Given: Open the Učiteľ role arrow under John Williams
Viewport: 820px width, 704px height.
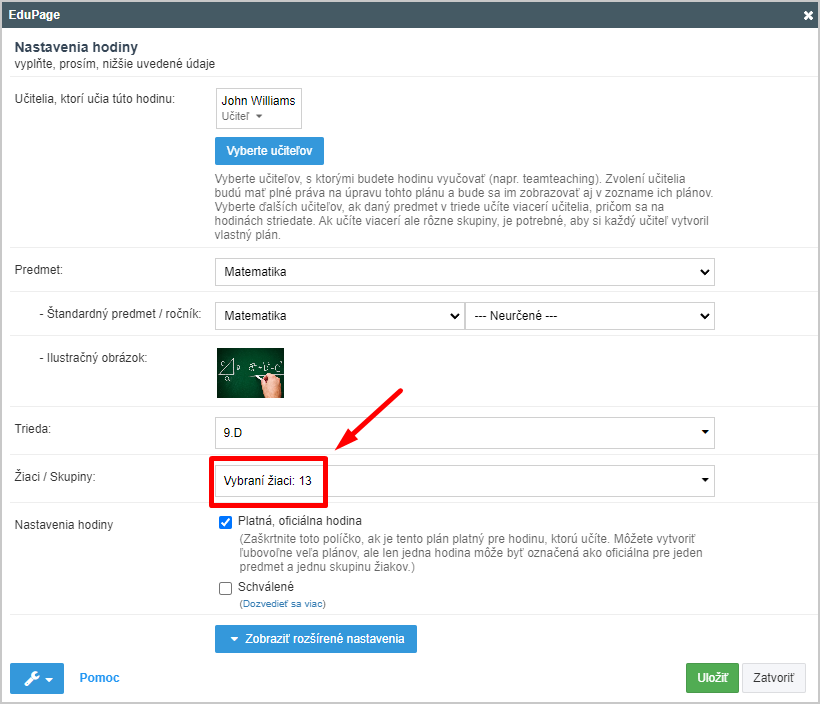Looking at the screenshot, I should click(259, 116).
